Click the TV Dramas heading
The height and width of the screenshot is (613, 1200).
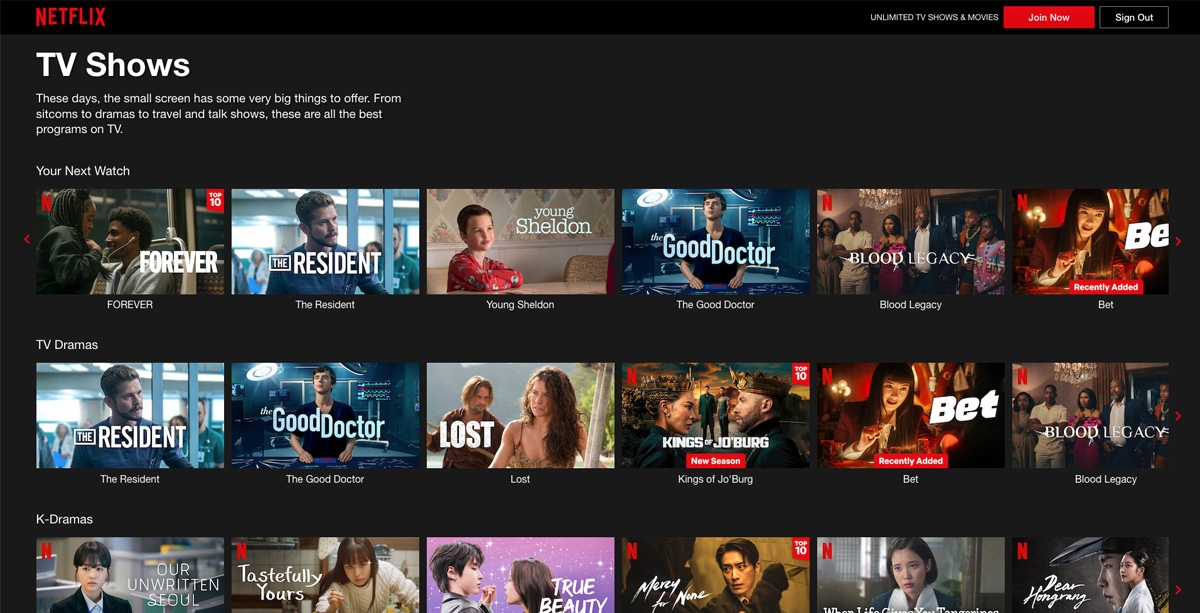pyautogui.click(x=67, y=345)
